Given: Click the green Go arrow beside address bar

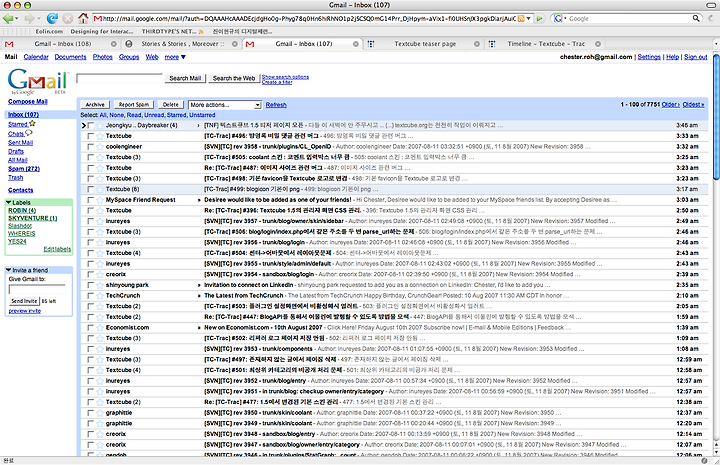Looking at the screenshot, I should coord(540,18).
